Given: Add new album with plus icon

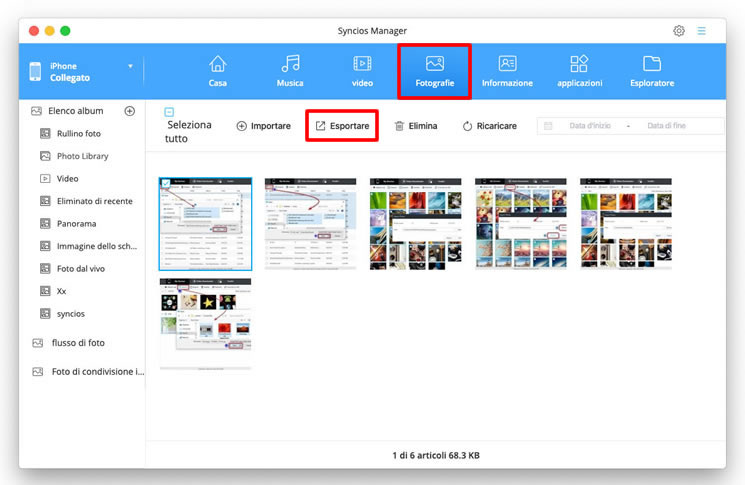Looking at the screenshot, I should pos(129,111).
